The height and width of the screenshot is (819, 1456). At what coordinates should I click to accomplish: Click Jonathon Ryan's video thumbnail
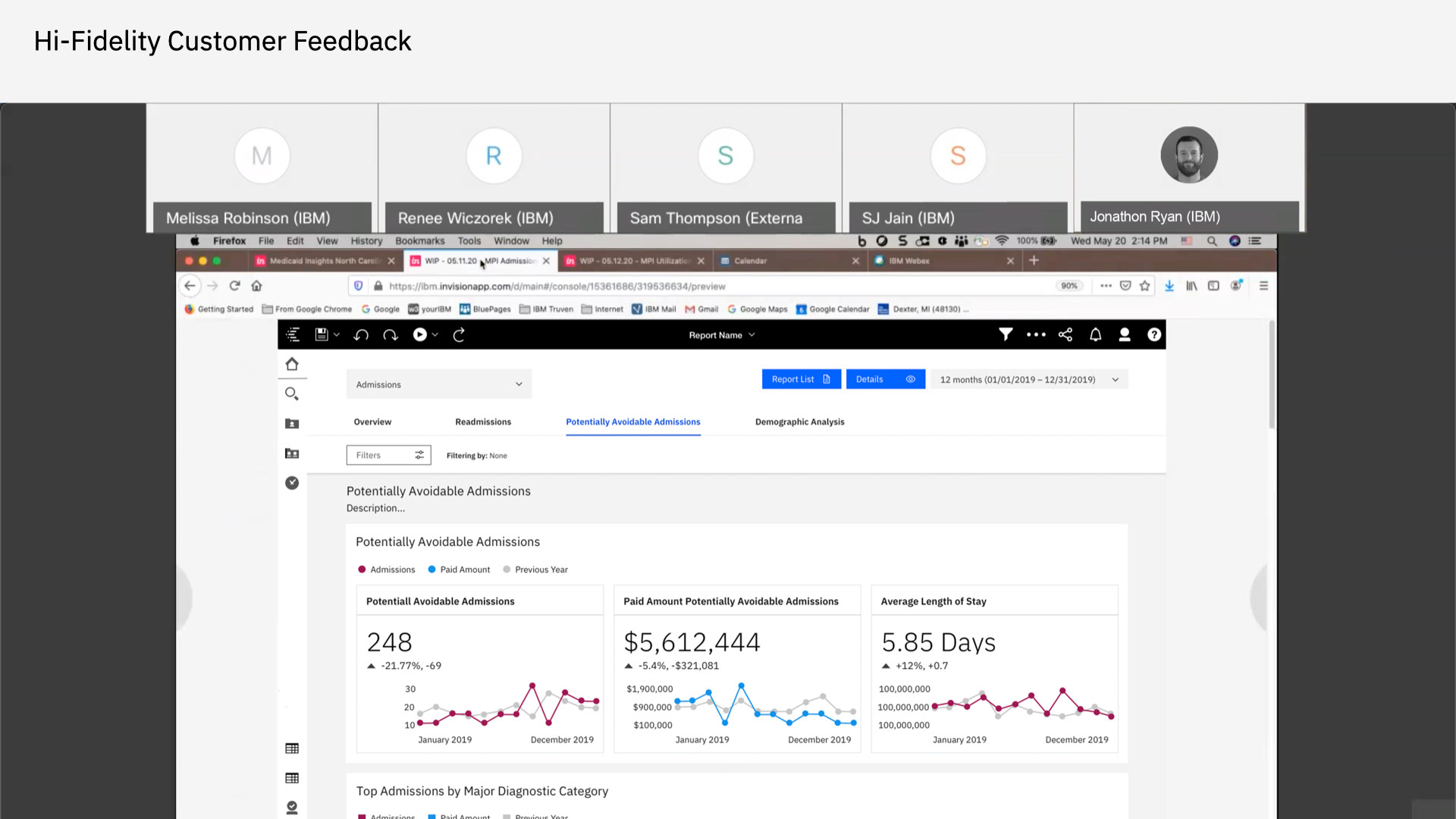1189,168
